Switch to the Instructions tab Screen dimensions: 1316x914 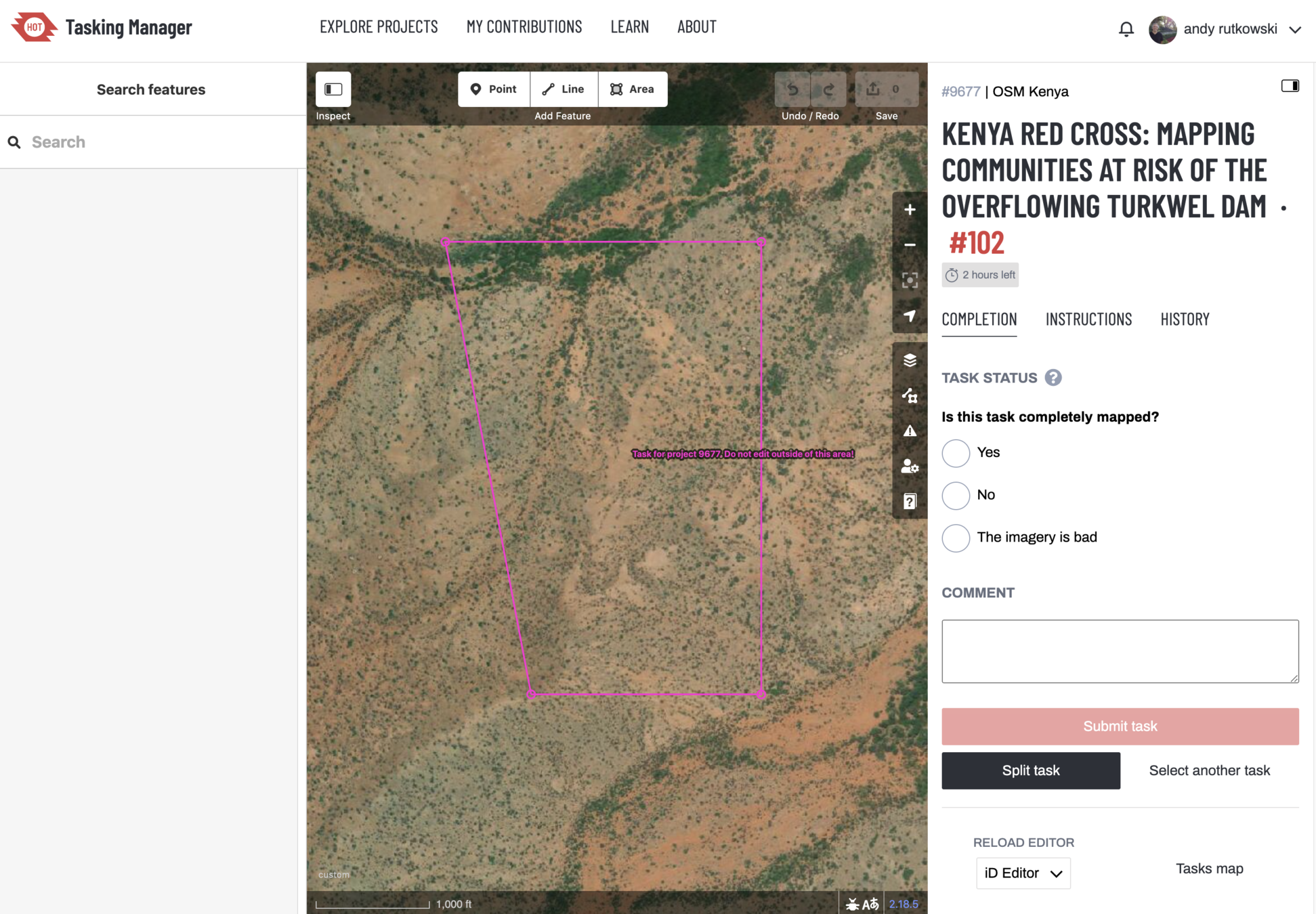[1088, 319]
